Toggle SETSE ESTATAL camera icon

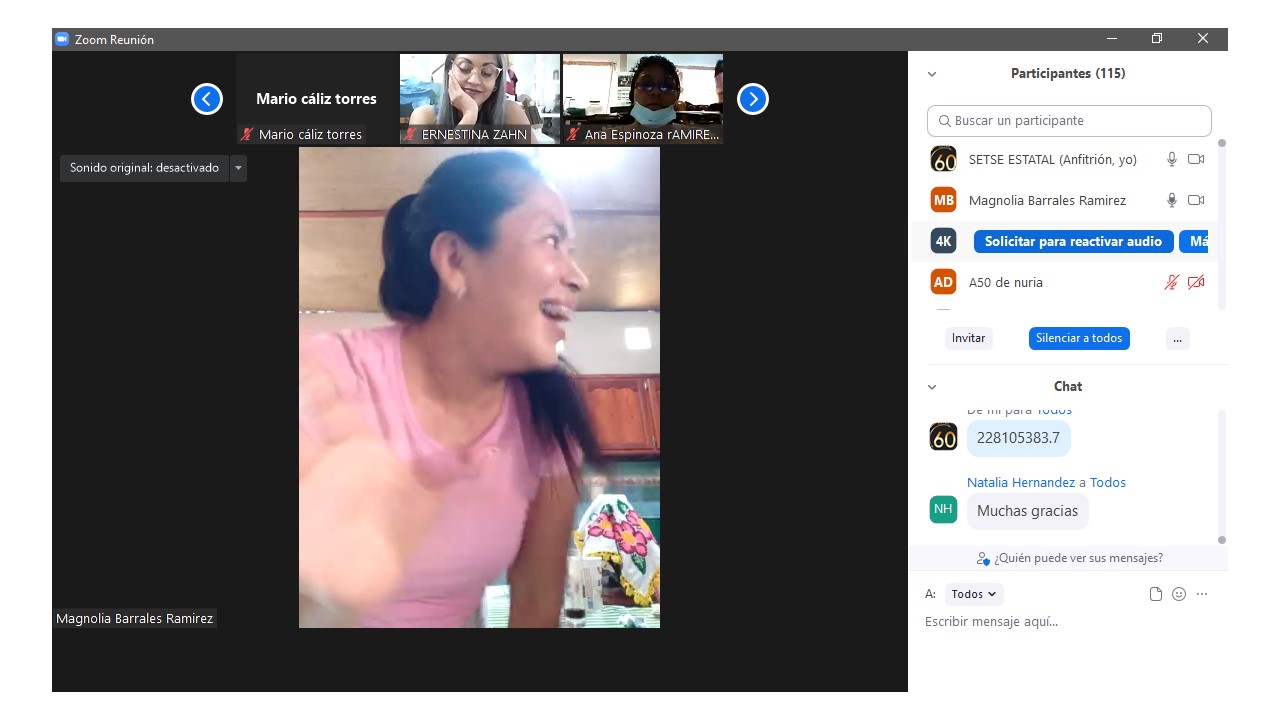(x=1196, y=159)
